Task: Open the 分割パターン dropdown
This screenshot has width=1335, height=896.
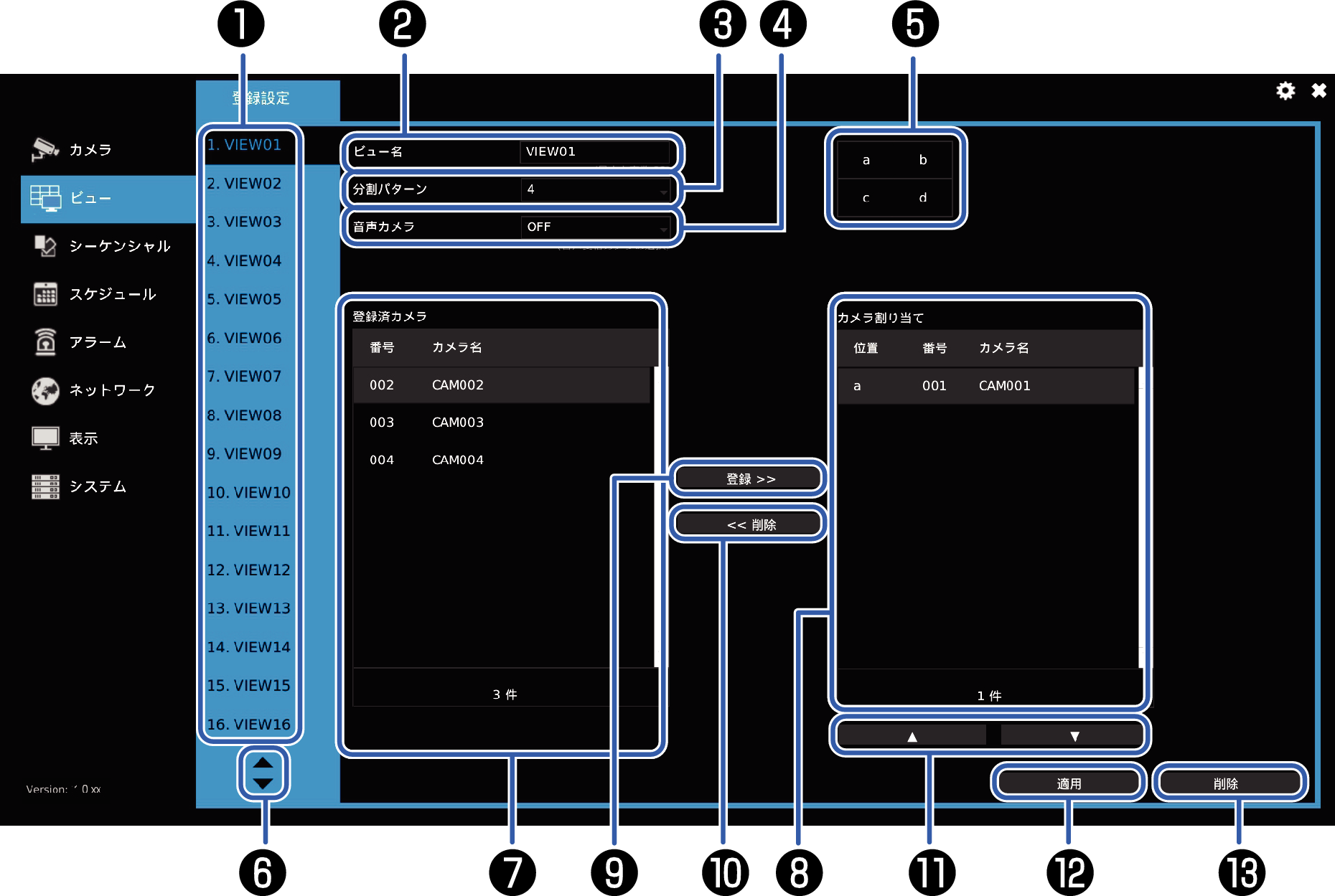Action: [595, 189]
